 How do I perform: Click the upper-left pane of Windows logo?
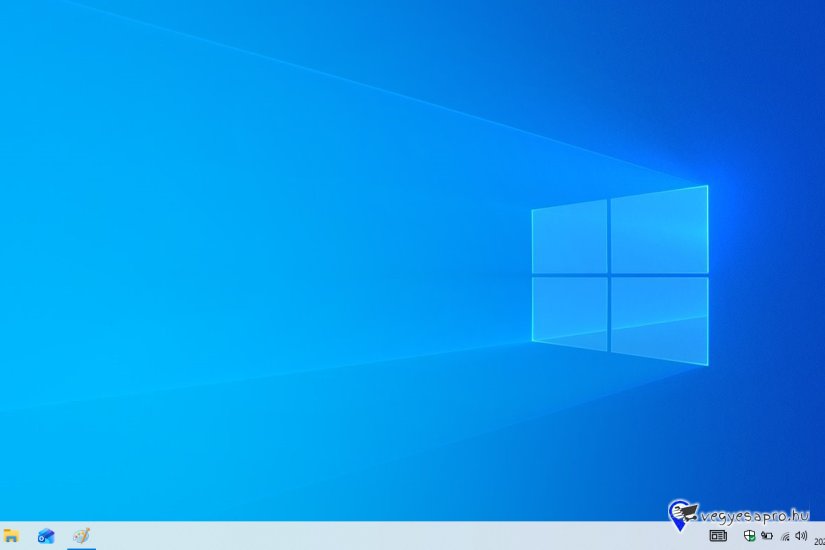pyautogui.click(x=569, y=238)
